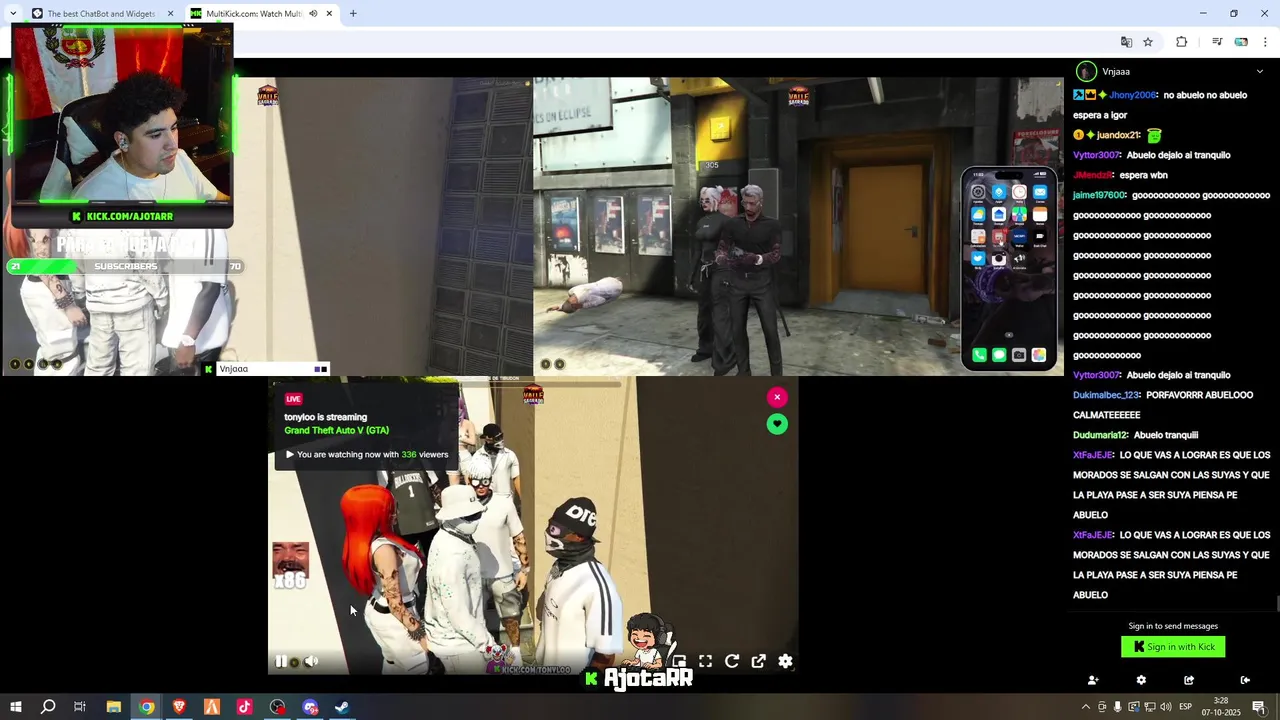The height and width of the screenshot is (720, 1280).
Task: Click username Jhony2006 in chat
Action: point(1133,95)
